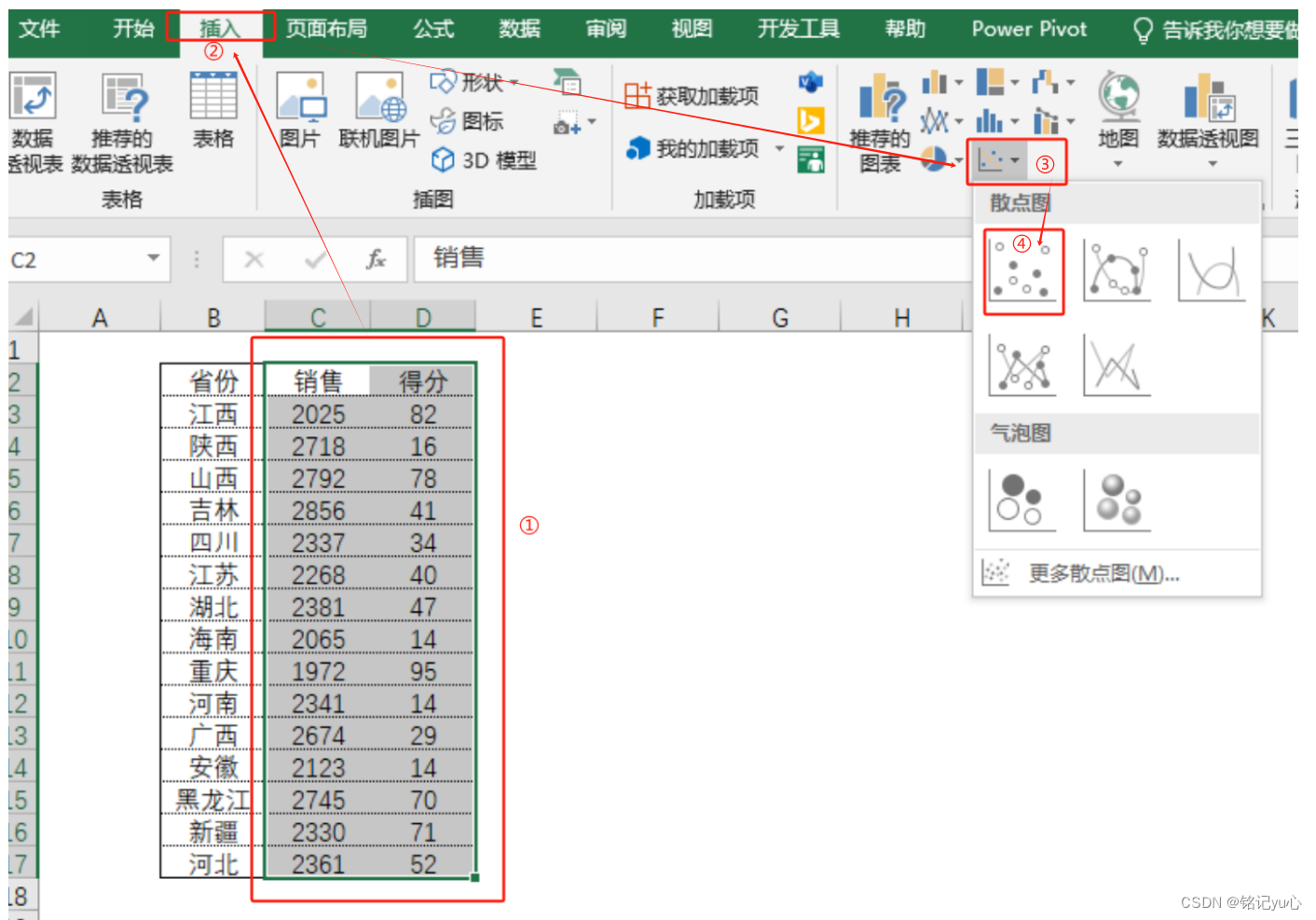Click the Tell Me search box (告诉我你想要做什么)
The width and height of the screenshot is (1316, 920).
[x=1216, y=31]
